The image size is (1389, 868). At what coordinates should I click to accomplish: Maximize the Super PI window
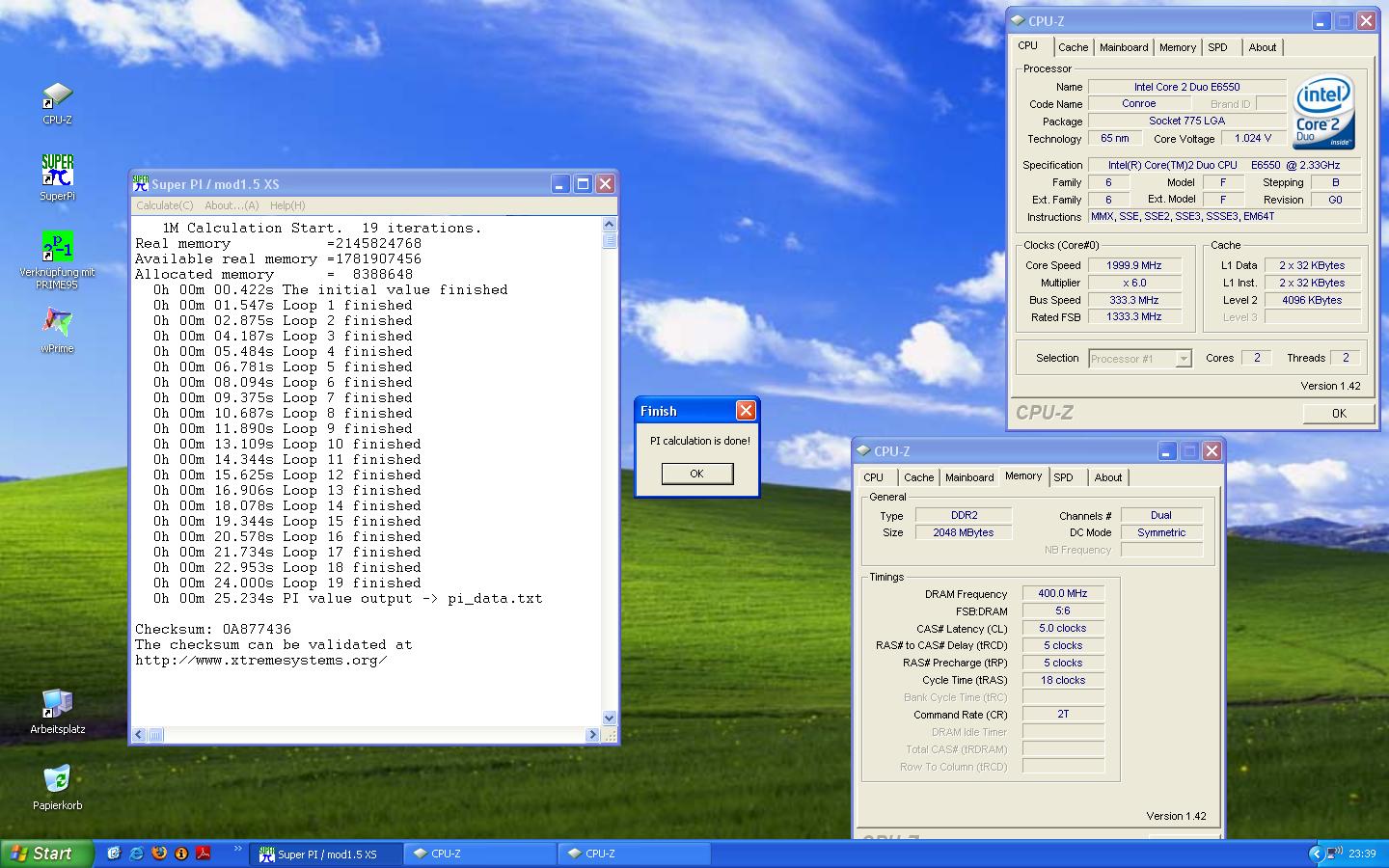(x=583, y=183)
